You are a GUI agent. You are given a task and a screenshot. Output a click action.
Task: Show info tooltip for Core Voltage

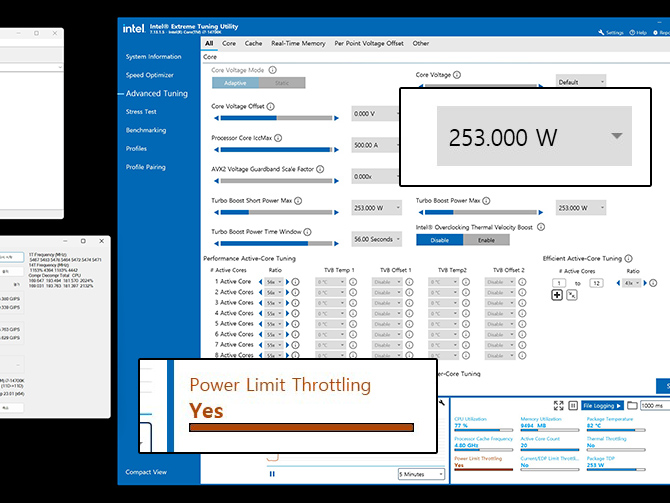coord(457,75)
